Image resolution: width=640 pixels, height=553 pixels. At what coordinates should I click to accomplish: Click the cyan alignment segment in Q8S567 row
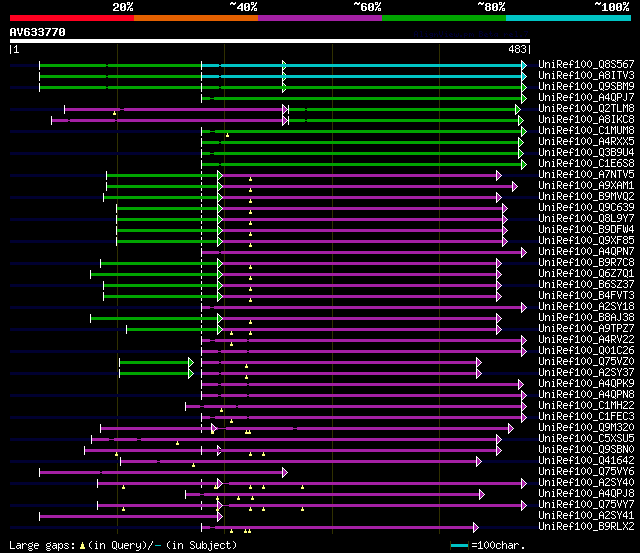point(362,65)
